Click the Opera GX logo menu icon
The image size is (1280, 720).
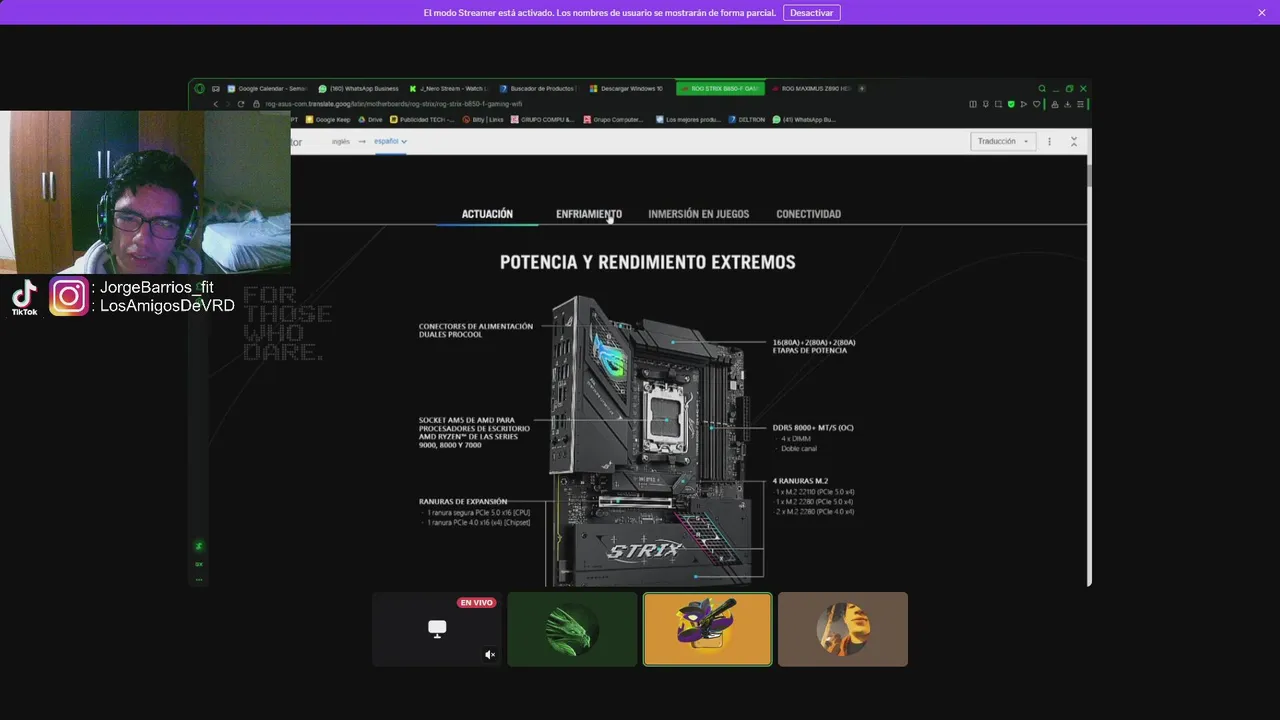click(x=199, y=88)
